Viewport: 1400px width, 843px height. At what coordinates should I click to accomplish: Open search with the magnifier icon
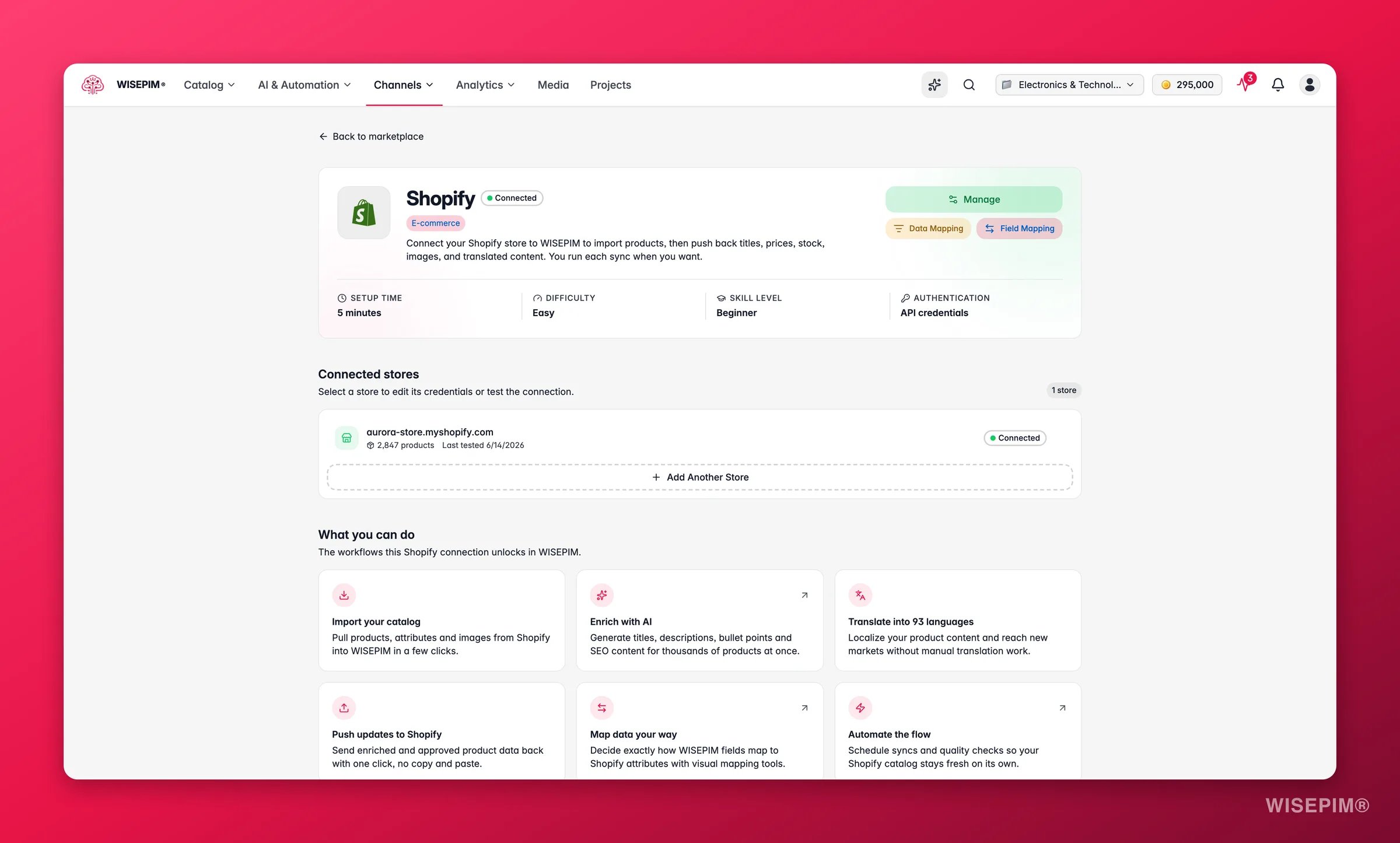coord(969,85)
